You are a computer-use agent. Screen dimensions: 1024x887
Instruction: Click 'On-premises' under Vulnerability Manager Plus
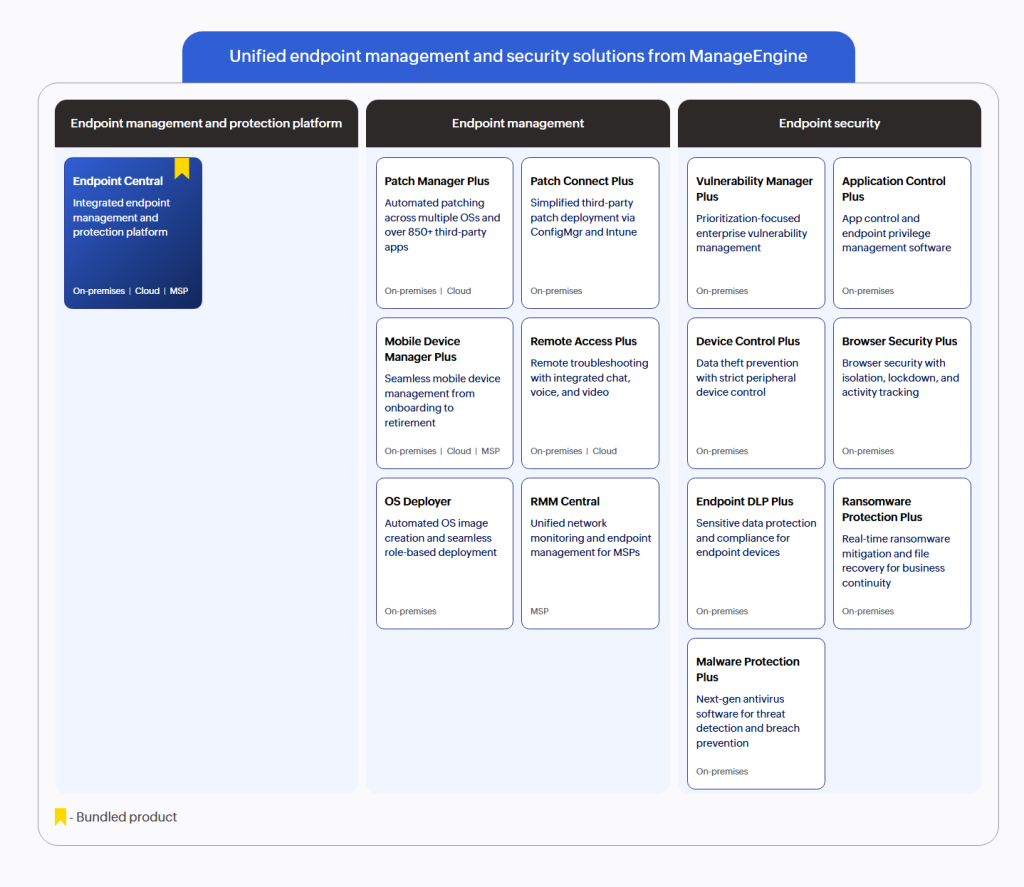tap(722, 291)
